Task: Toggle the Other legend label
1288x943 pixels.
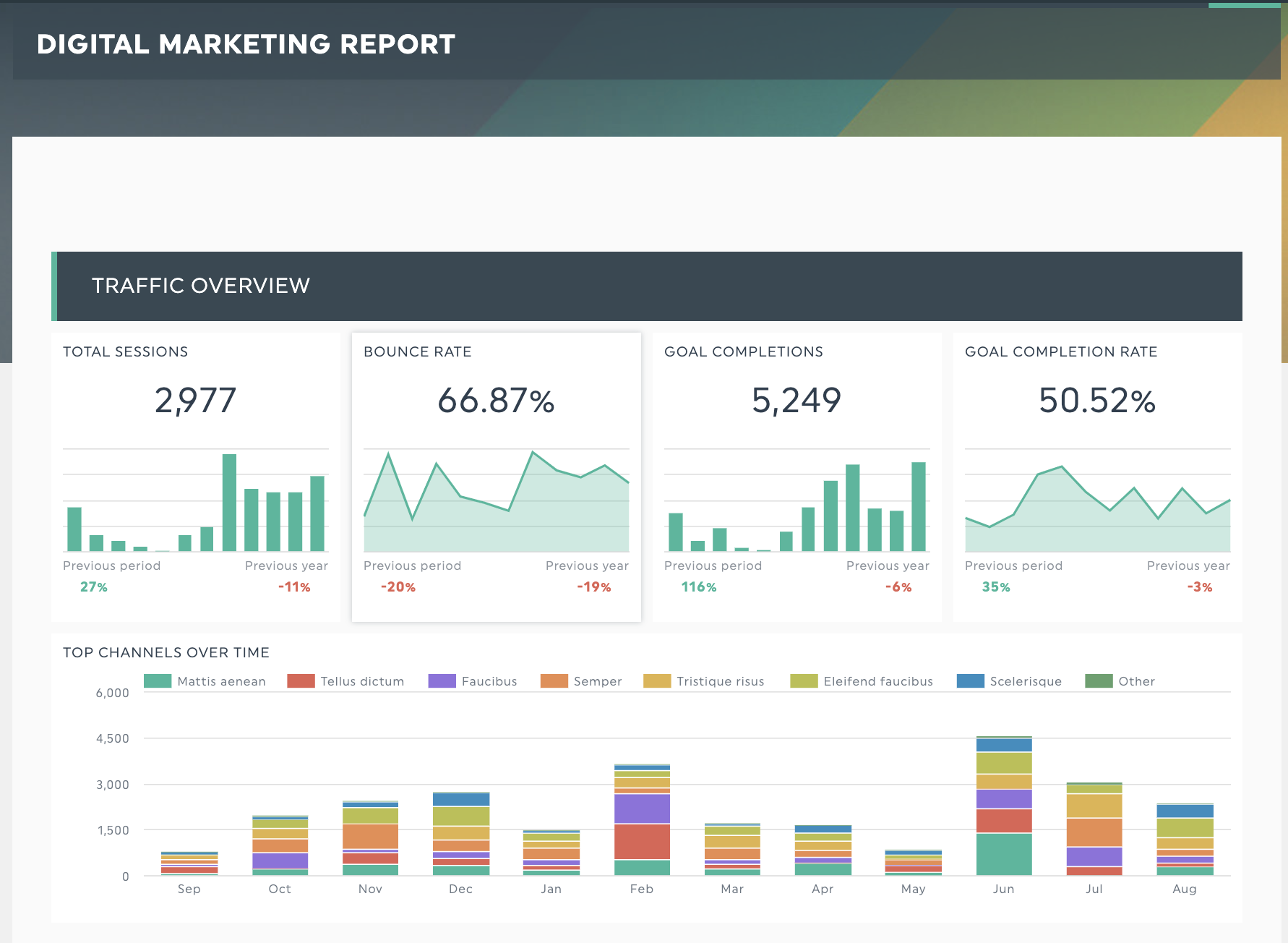Action: 1136,681
